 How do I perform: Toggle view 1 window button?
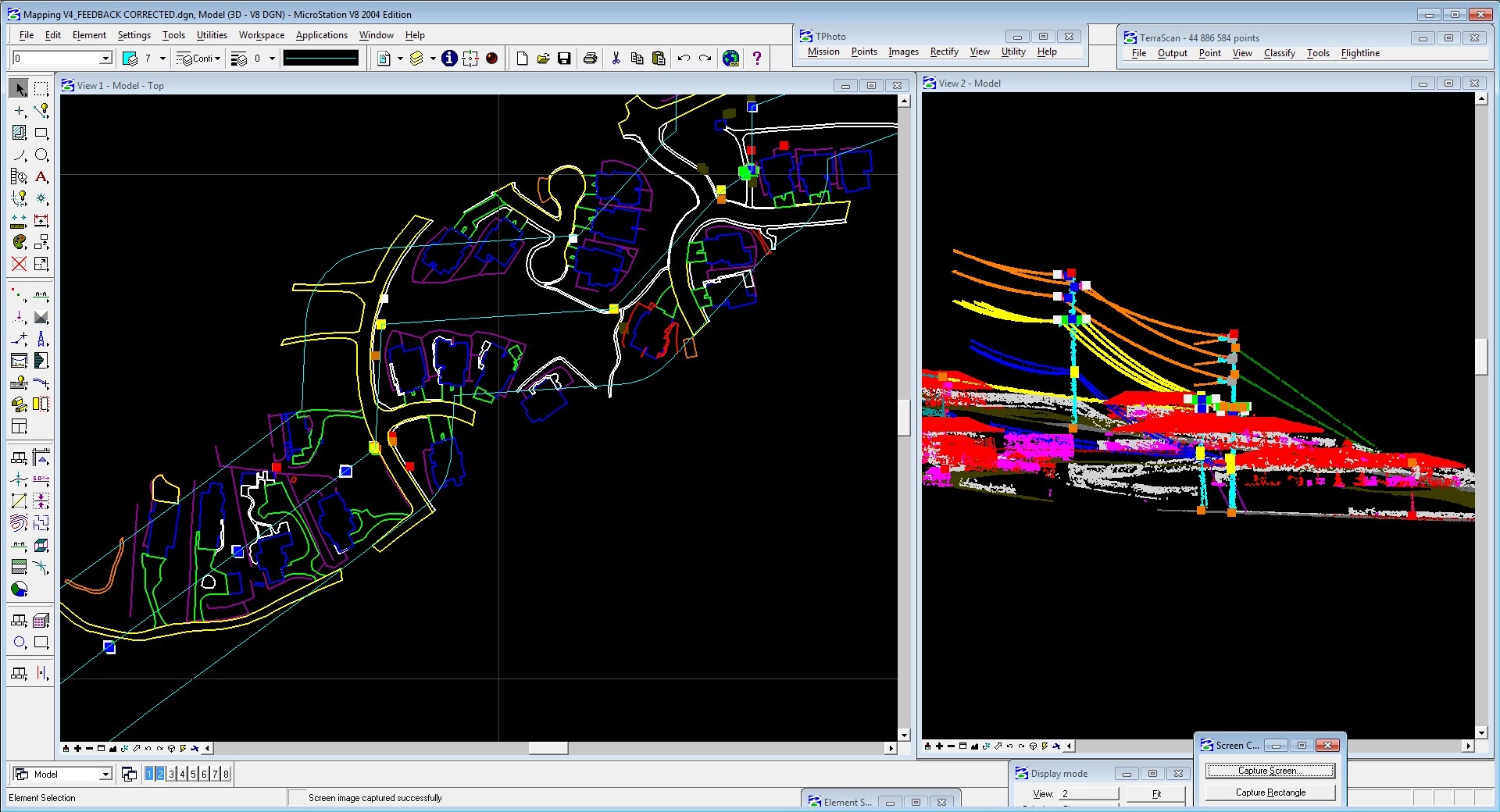(x=149, y=774)
